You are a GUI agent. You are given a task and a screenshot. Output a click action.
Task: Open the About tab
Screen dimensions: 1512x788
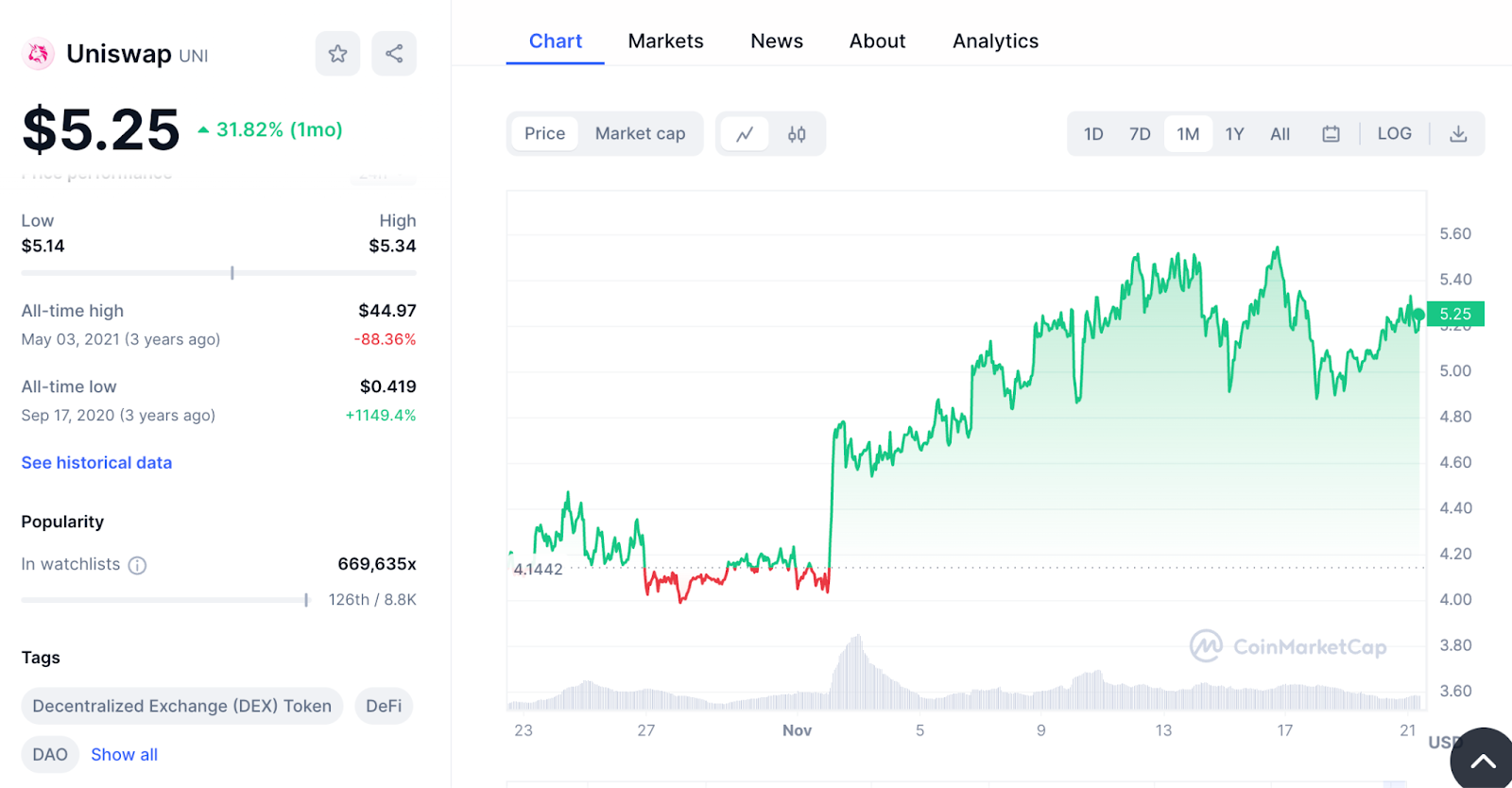click(x=877, y=42)
